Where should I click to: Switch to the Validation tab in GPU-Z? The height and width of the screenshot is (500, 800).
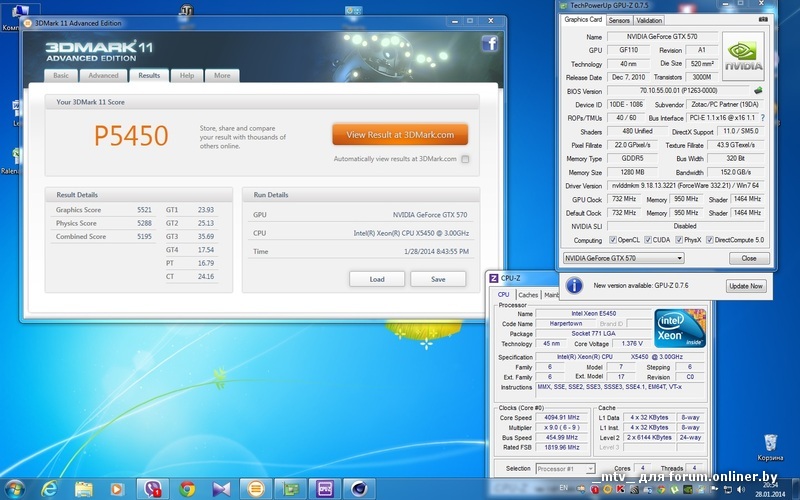pyautogui.click(x=649, y=20)
